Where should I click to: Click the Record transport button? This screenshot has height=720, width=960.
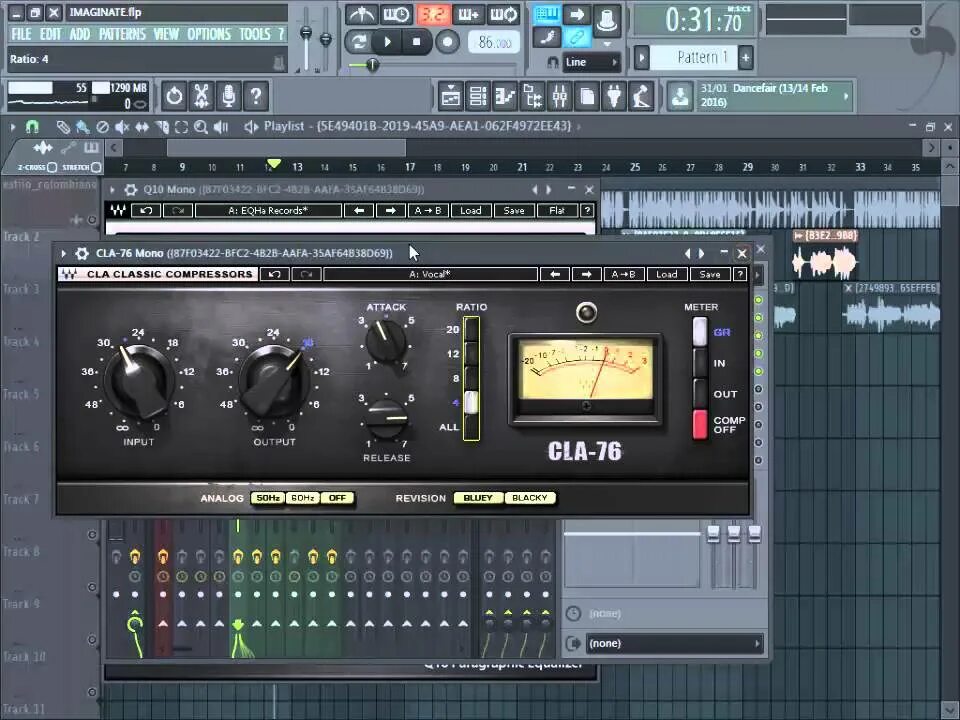(x=448, y=42)
